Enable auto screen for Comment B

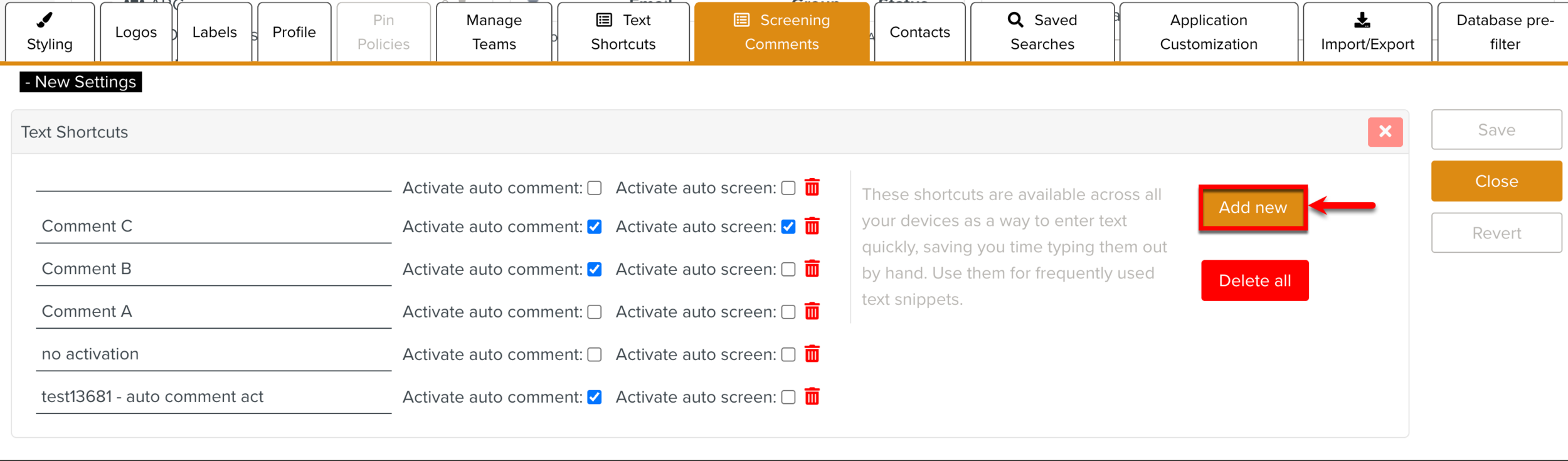(x=788, y=269)
